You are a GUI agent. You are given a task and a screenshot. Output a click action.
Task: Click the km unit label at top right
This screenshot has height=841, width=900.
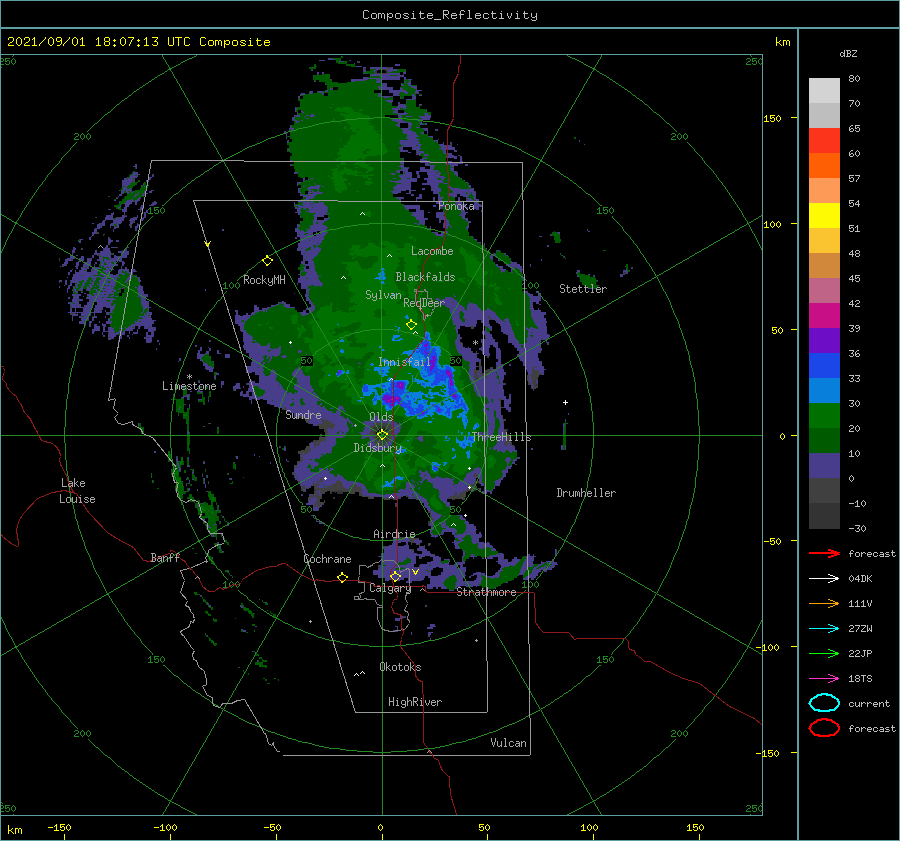782,42
